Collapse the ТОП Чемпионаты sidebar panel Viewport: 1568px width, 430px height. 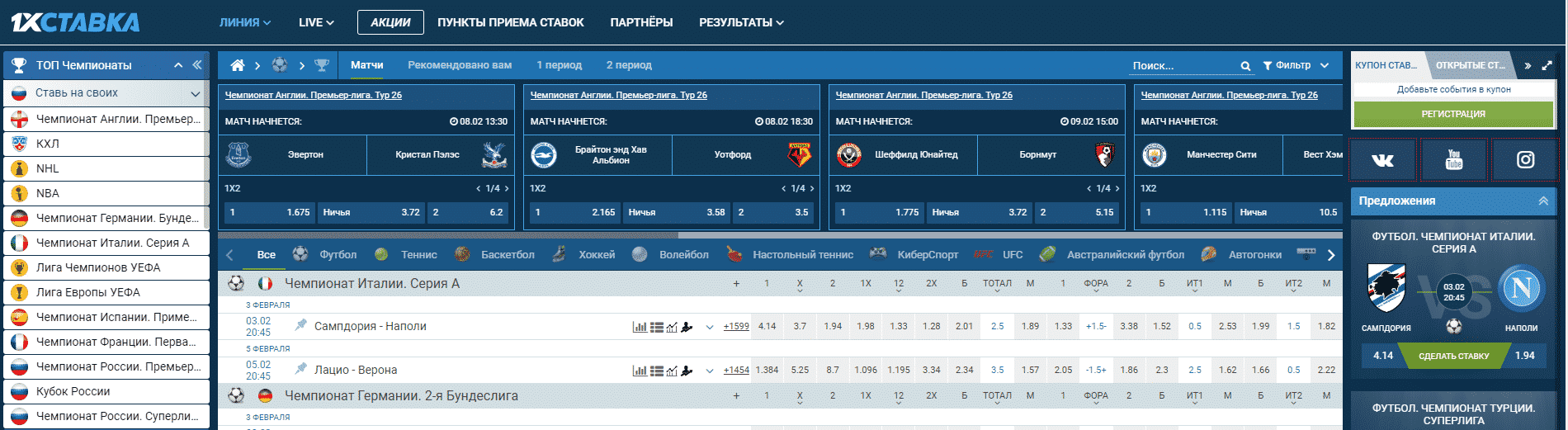coord(197,65)
